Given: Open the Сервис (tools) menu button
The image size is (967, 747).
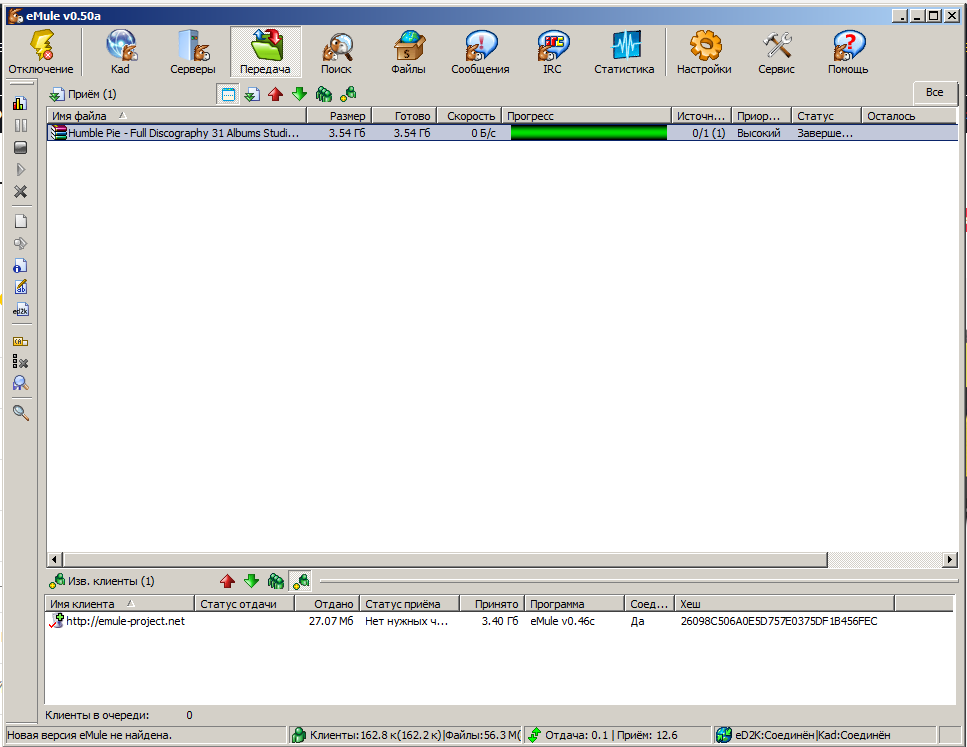Looking at the screenshot, I should click(x=776, y=52).
